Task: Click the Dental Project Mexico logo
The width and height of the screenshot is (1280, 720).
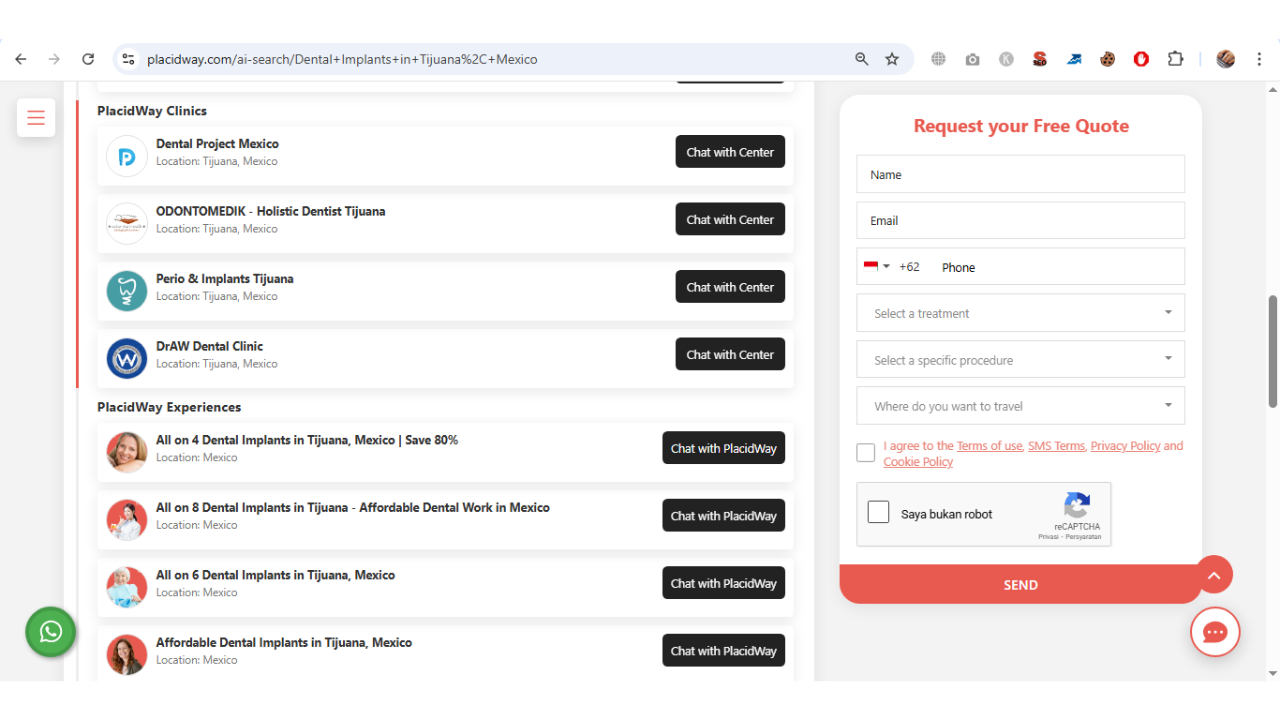Action: 126,156
